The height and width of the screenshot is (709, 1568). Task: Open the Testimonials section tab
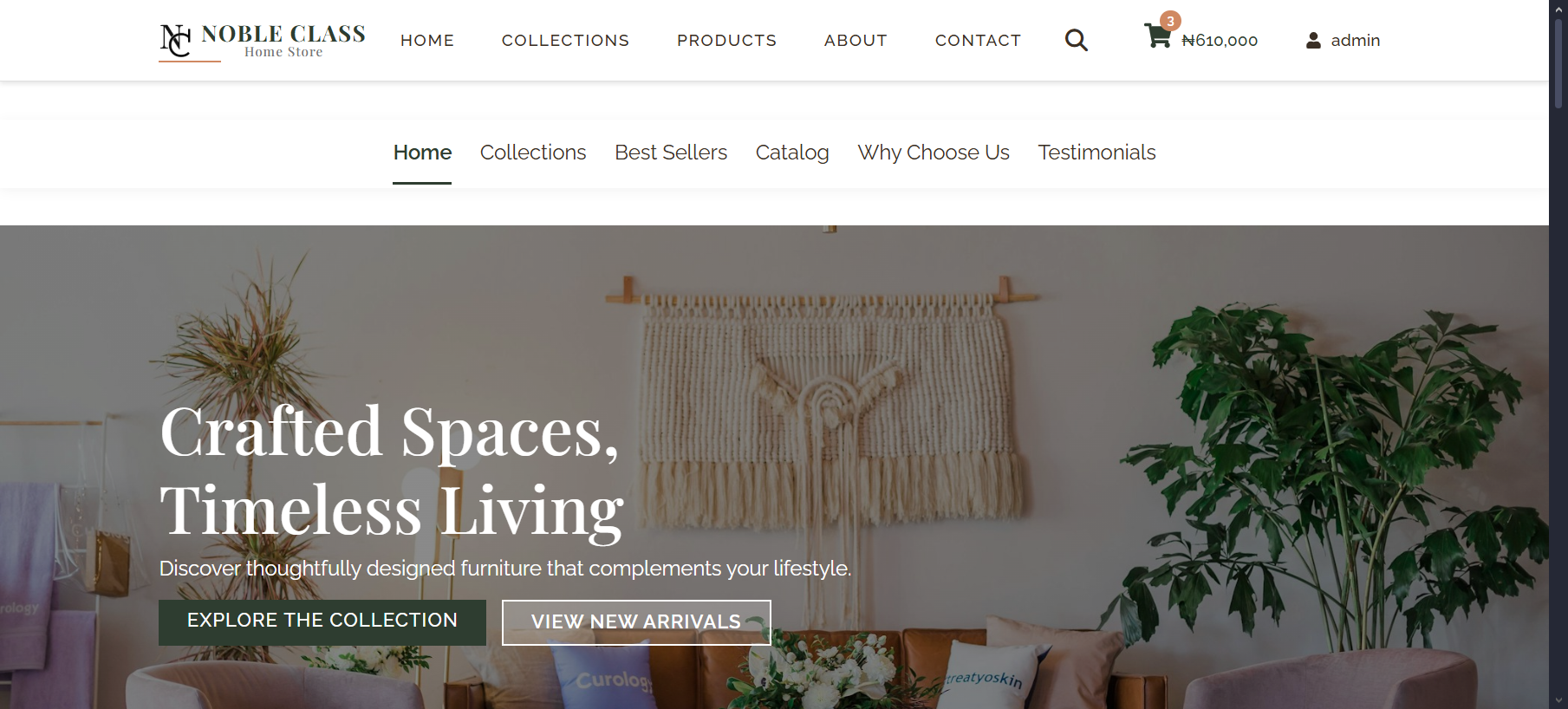tap(1096, 153)
